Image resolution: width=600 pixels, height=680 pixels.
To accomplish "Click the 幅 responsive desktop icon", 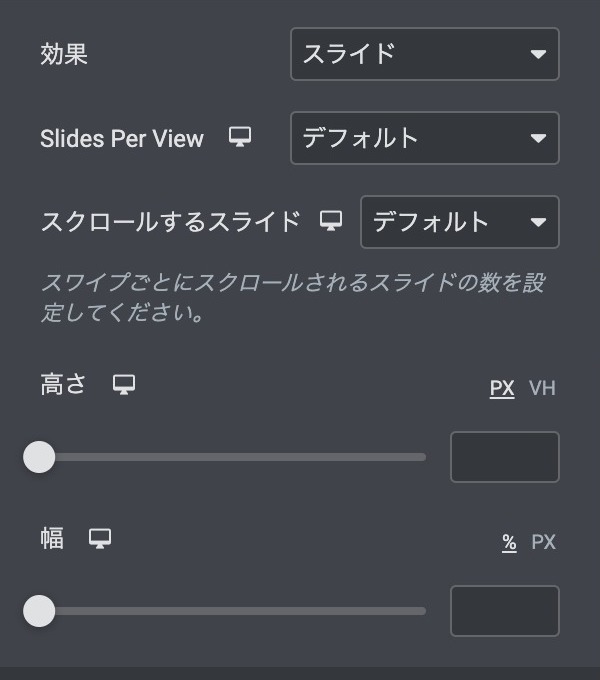I will click(99, 539).
